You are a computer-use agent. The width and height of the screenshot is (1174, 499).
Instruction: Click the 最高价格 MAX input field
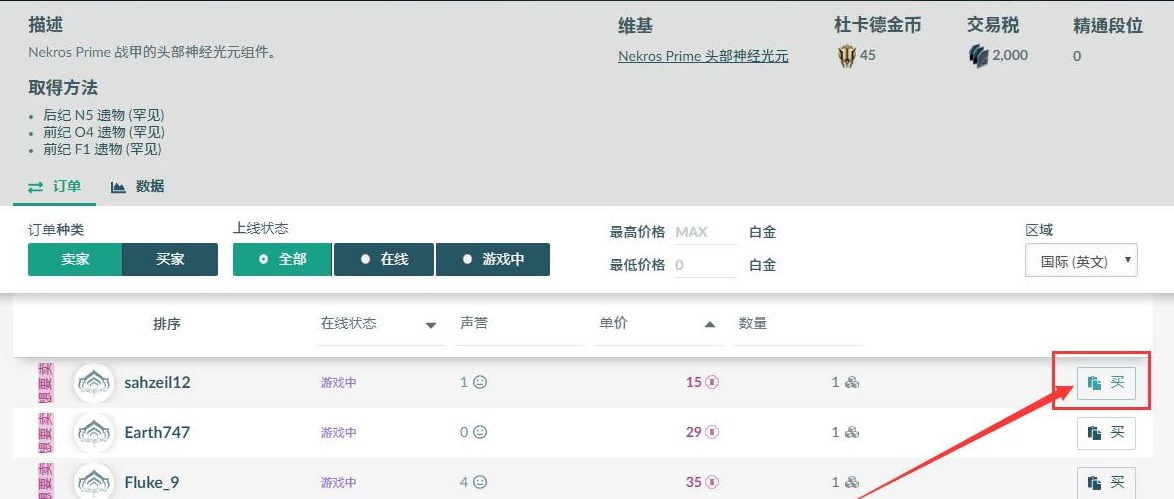click(x=706, y=232)
